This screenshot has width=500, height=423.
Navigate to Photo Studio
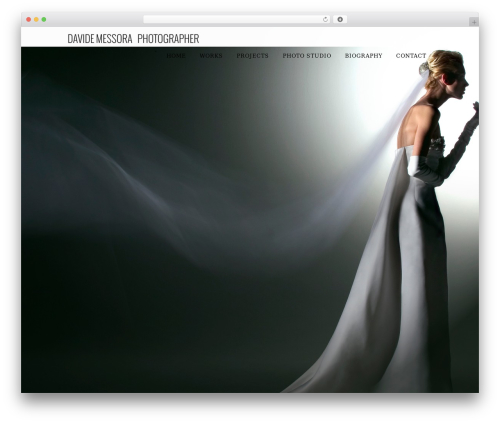tap(307, 56)
